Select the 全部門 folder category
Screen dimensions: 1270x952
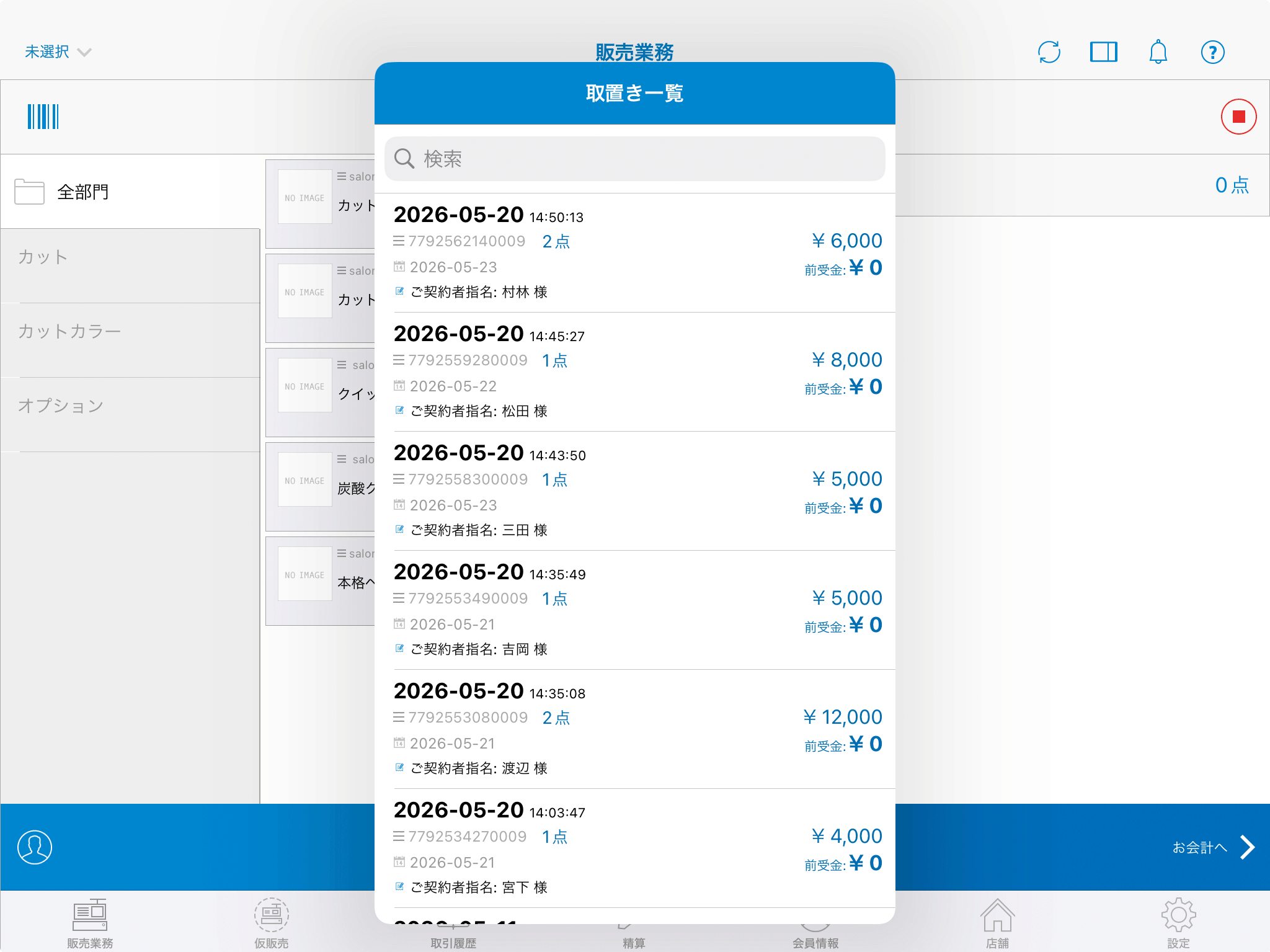click(130, 192)
